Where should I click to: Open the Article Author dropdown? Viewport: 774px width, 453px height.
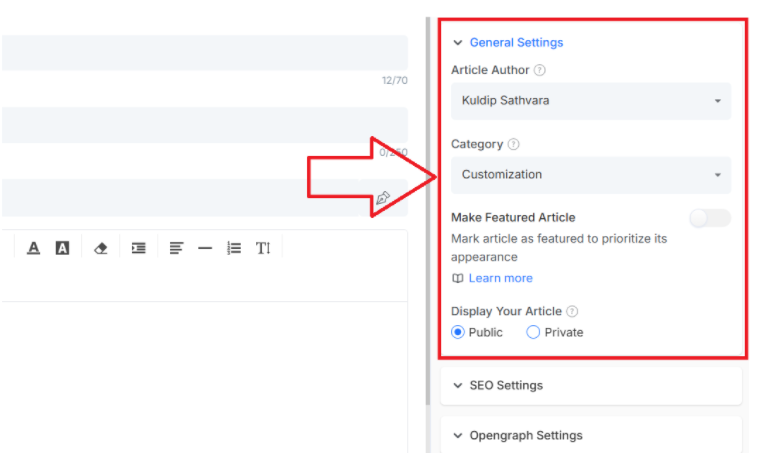[591, 101]
